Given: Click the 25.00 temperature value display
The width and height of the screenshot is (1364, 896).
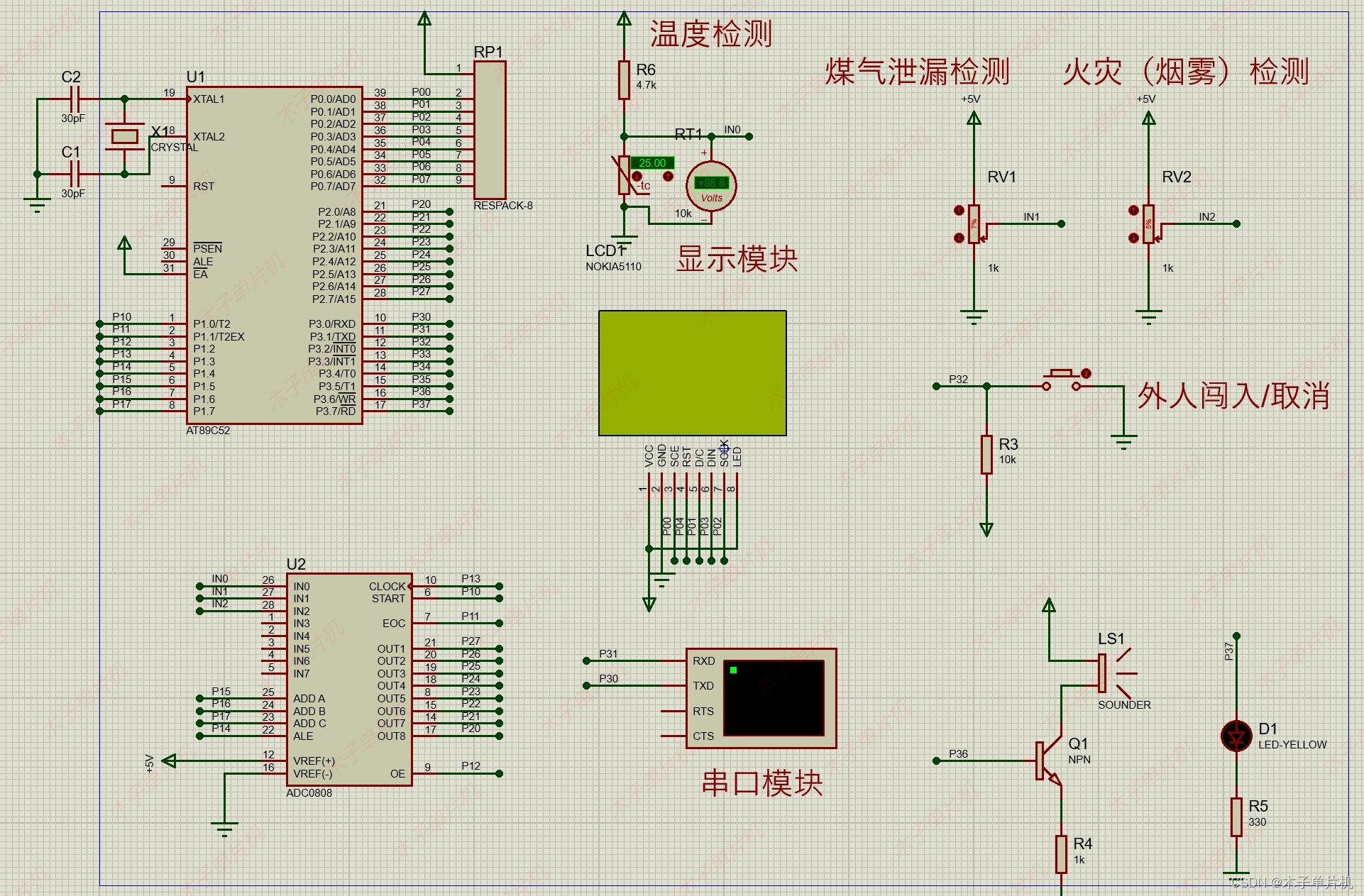Looking at the screenshot, I should pyautogui.click(x=651, y=162).
